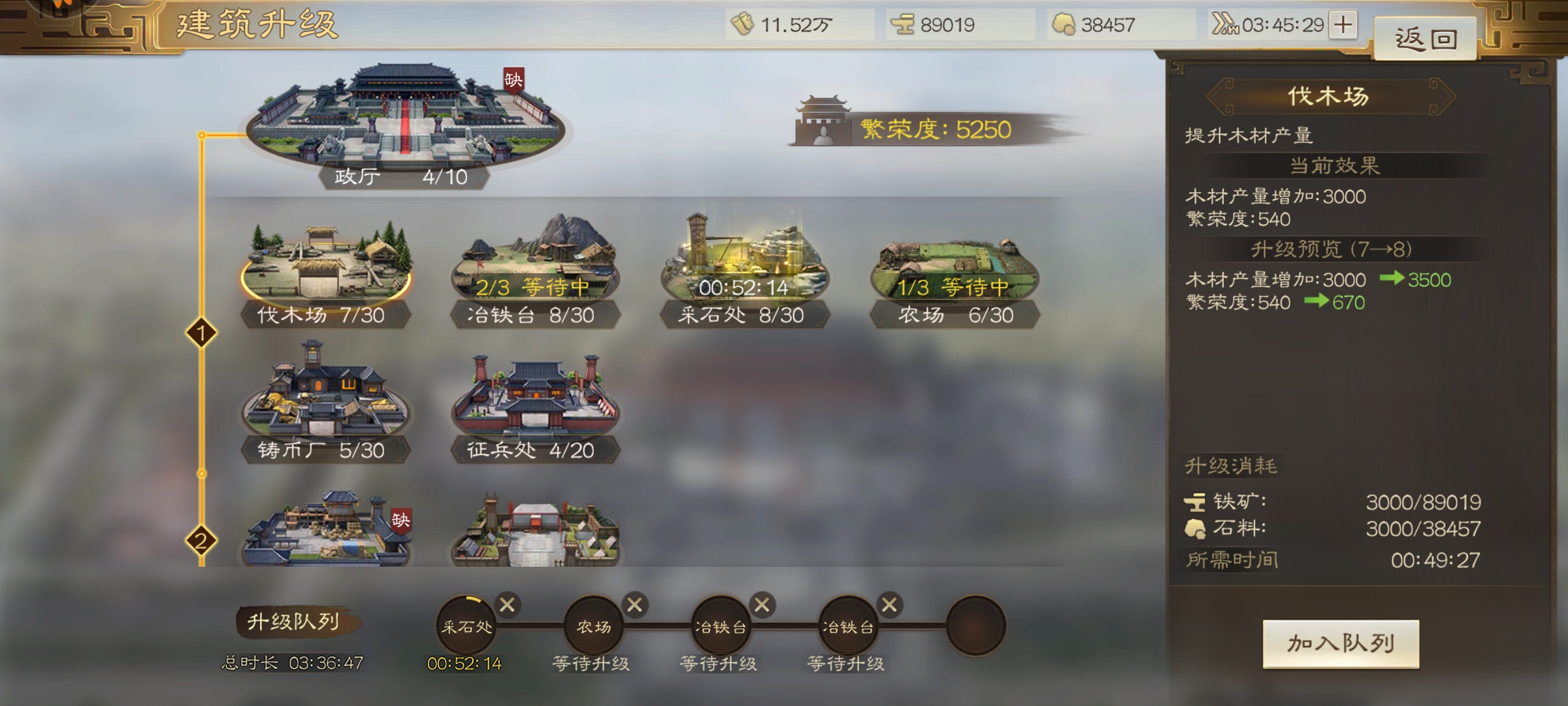Viewport: 1568px width, 706px height.
Task: Cancel the first queued 冶铁台 upgrade
Action: pos(762,605)
